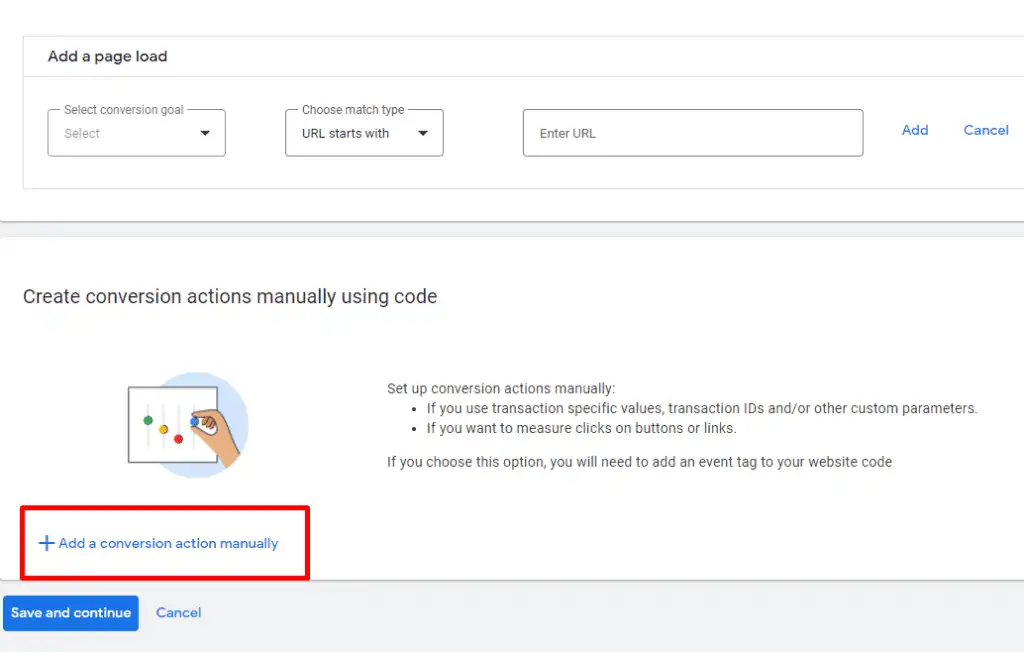Image resolution: width=1024 pixels, height=652 pixels.
Task: Click the red slider dot in the illustration
Action: pyautogui.click(x=178, y=439)
